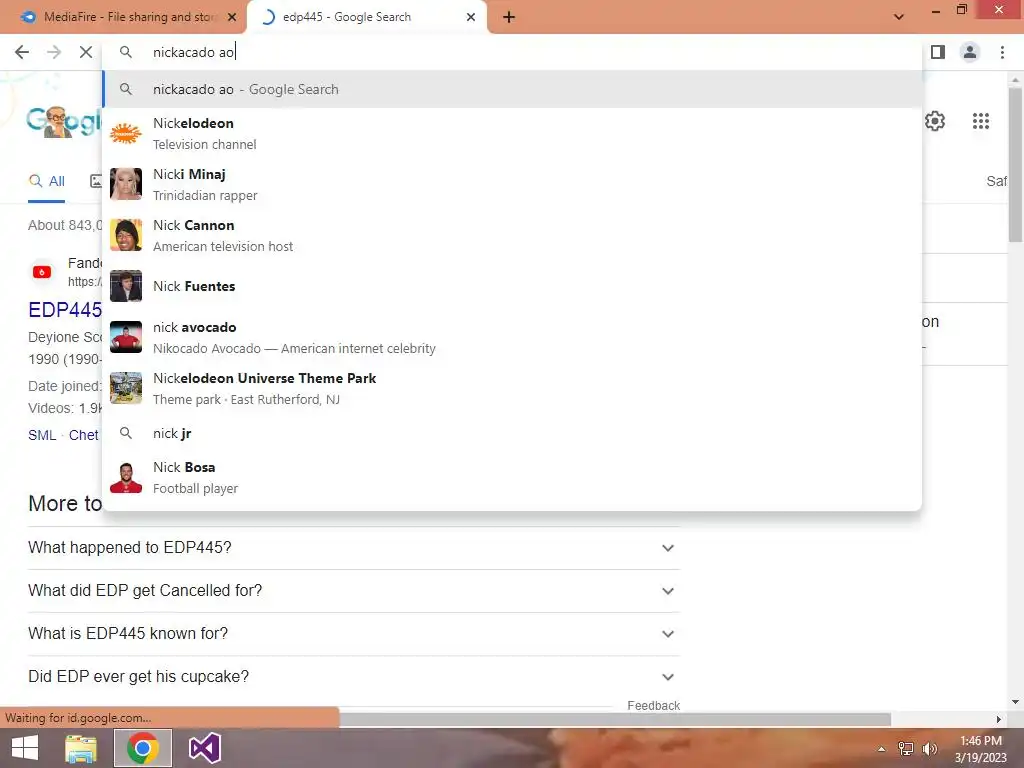Image resolution: width=1024 pixels, height=768 pixels.
Task: Open the side panel icon in toolbar
Action: [938, 52]
